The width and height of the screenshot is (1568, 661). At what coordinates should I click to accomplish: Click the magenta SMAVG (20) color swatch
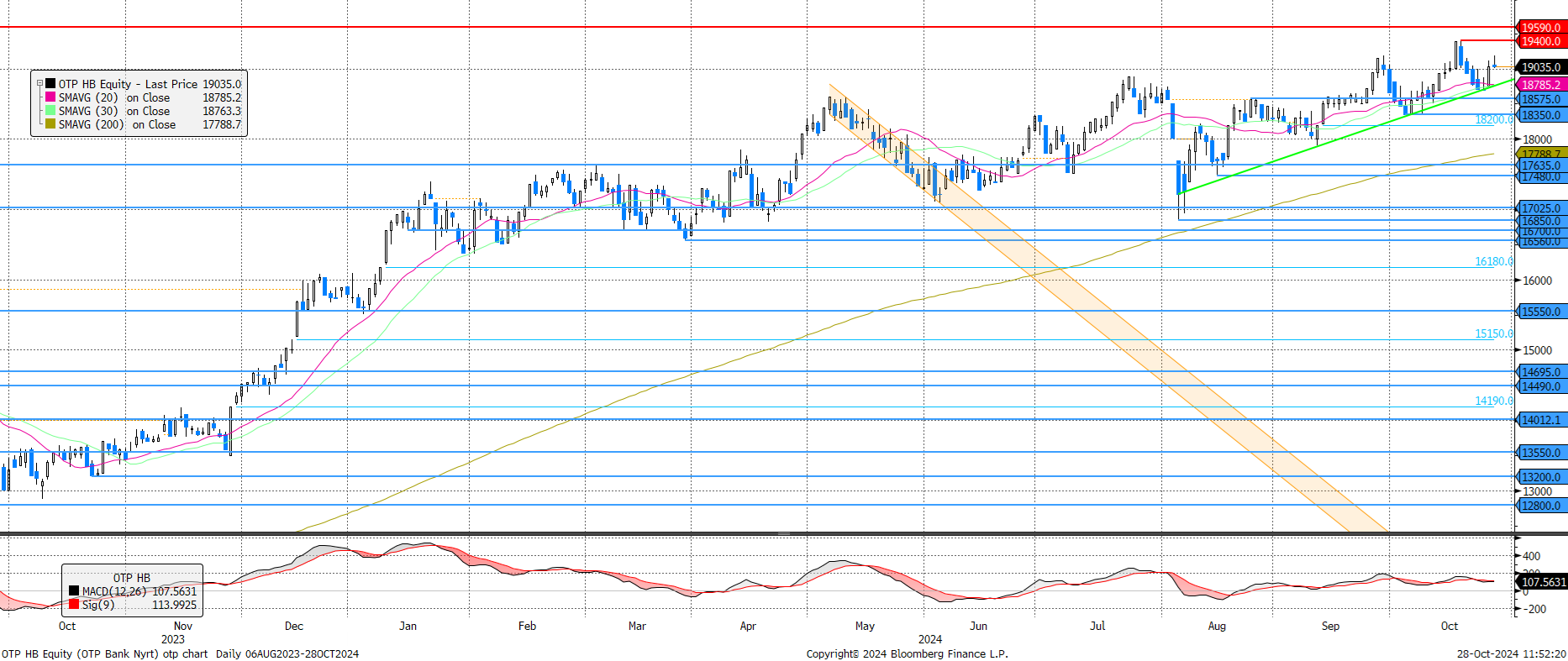pyautogui.click(x=50, y=97)
